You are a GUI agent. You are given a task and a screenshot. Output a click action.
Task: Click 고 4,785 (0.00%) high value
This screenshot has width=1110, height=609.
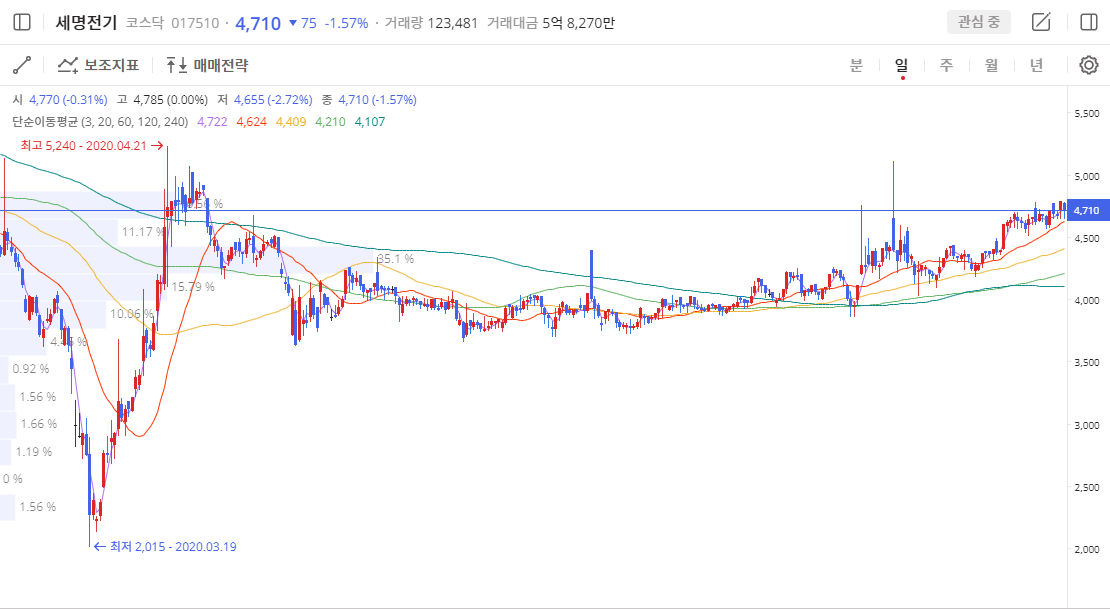point(162,100)
